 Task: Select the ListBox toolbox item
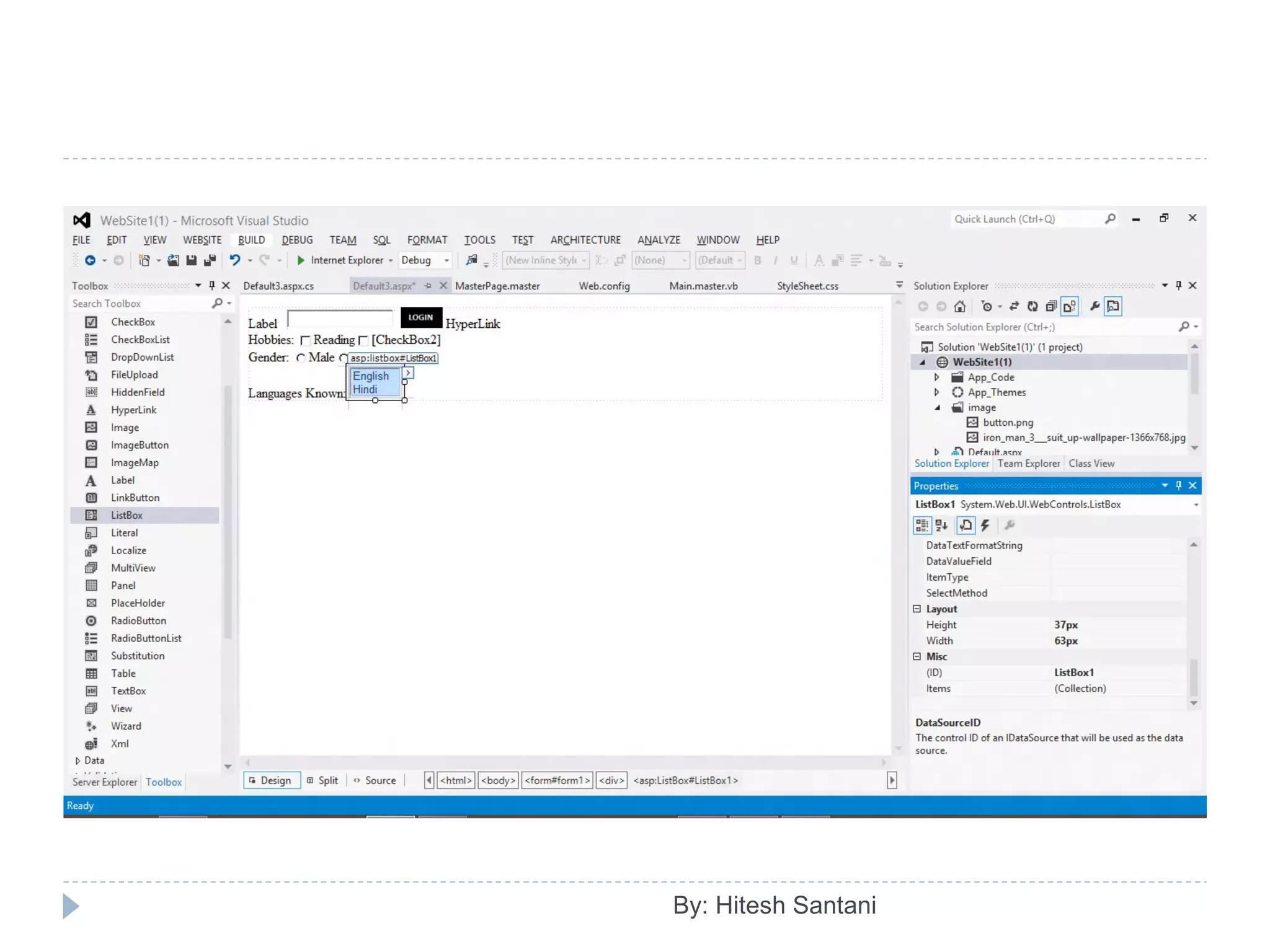(127, 515)
